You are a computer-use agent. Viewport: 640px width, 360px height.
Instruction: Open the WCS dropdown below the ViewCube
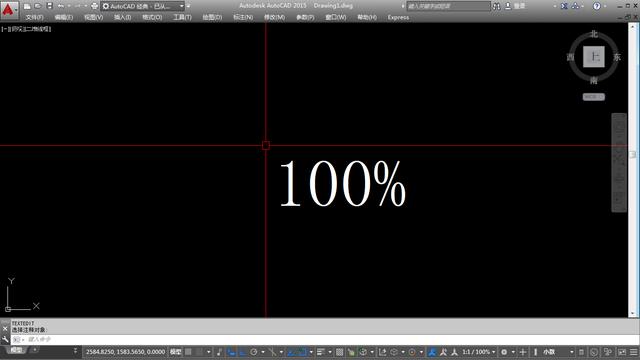[x=594, y=97]
